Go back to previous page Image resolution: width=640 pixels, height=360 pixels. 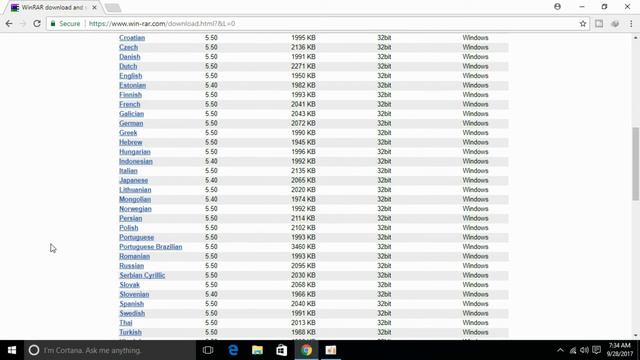pos(9,24)
